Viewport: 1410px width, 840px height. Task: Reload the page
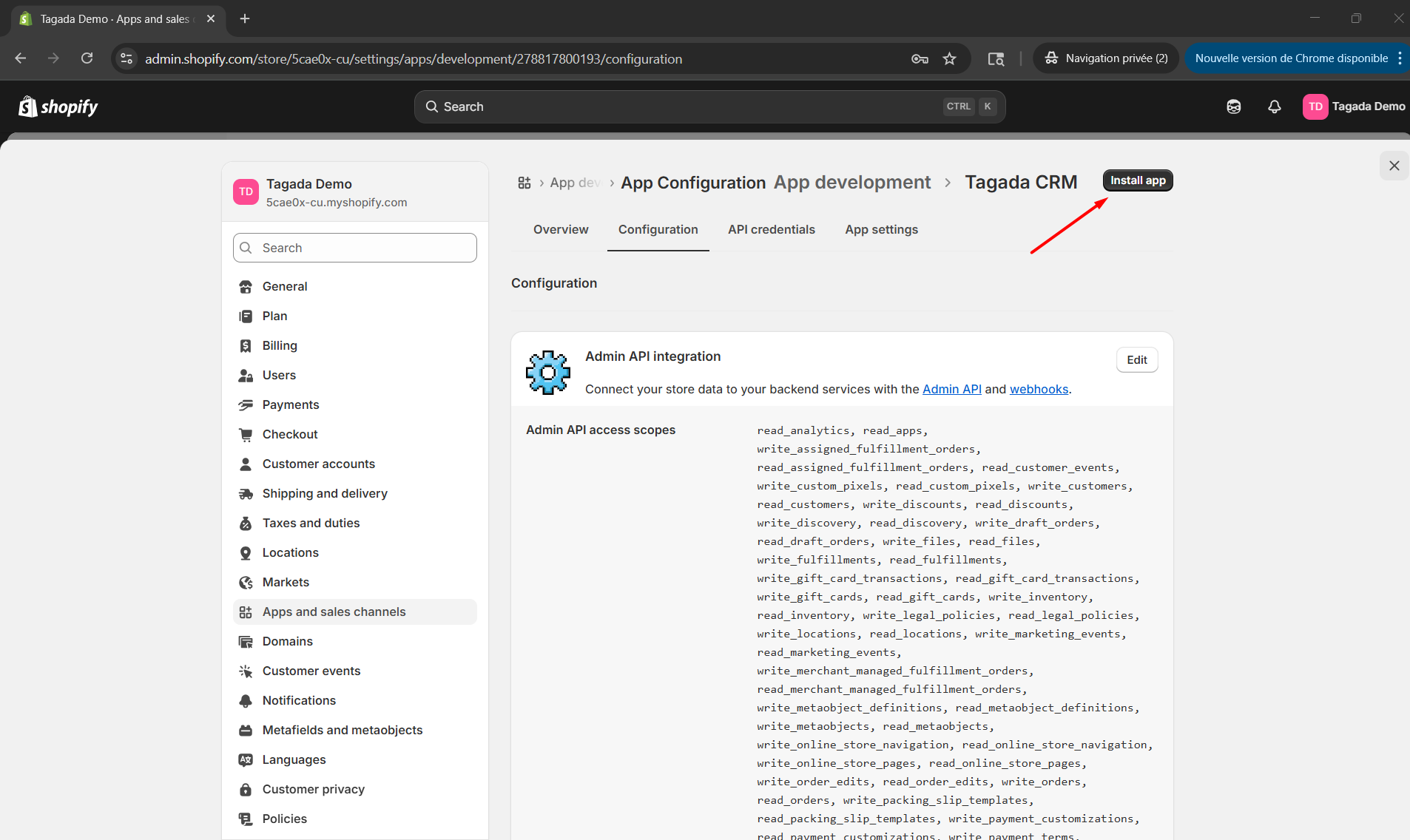click(x=87, y=58)
